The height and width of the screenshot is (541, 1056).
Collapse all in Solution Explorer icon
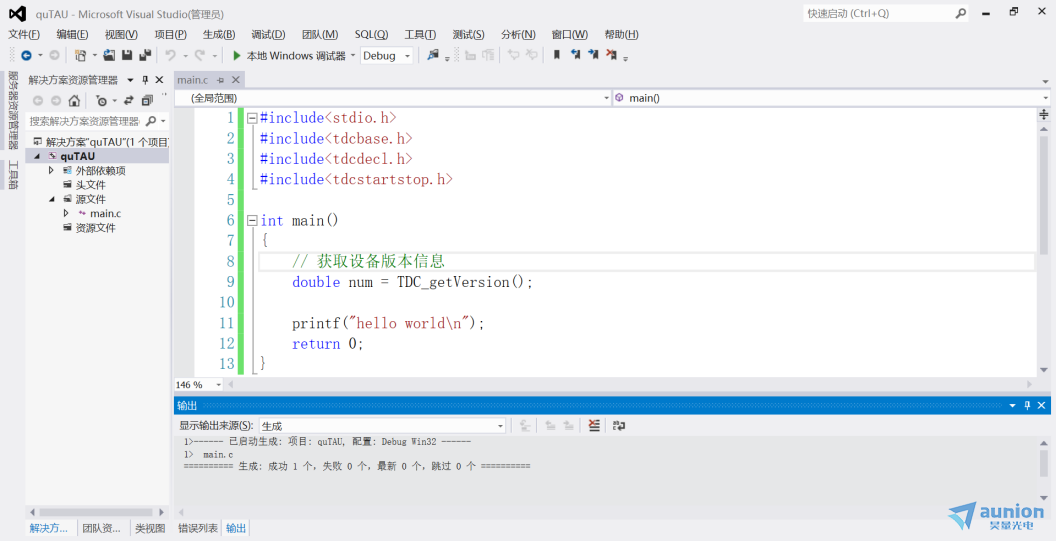[147, 101]
